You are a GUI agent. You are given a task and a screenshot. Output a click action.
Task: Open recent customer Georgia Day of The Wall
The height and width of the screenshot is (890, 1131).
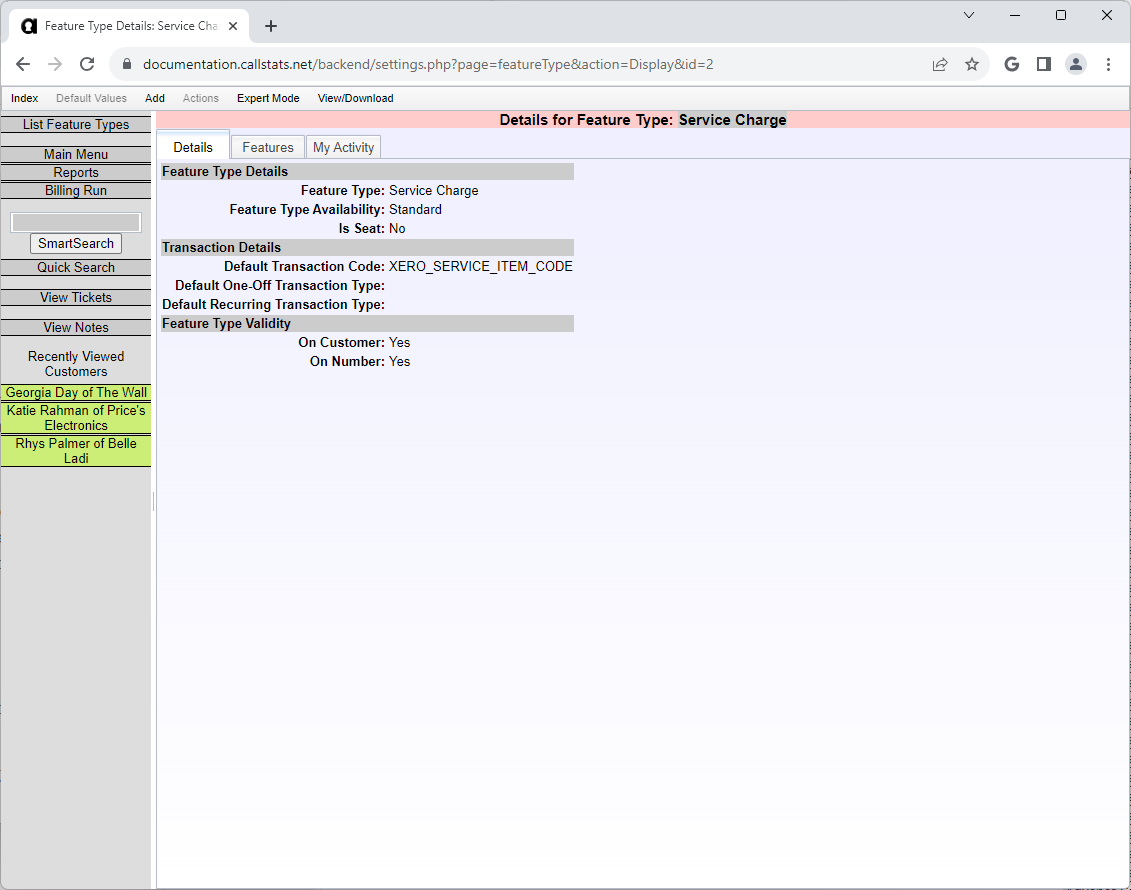pos(76,393)
